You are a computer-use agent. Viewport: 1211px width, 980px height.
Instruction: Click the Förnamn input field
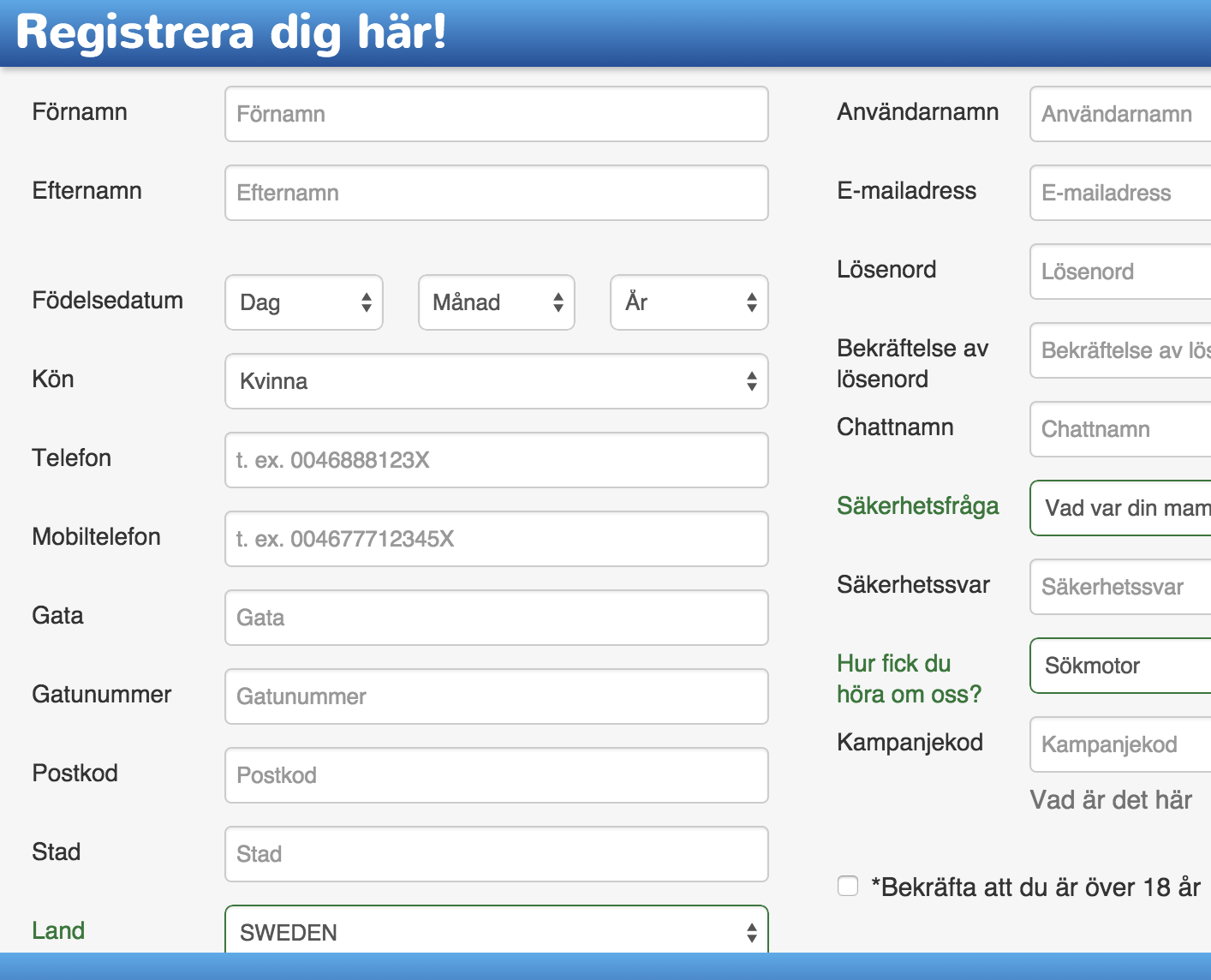pos(496,114)
